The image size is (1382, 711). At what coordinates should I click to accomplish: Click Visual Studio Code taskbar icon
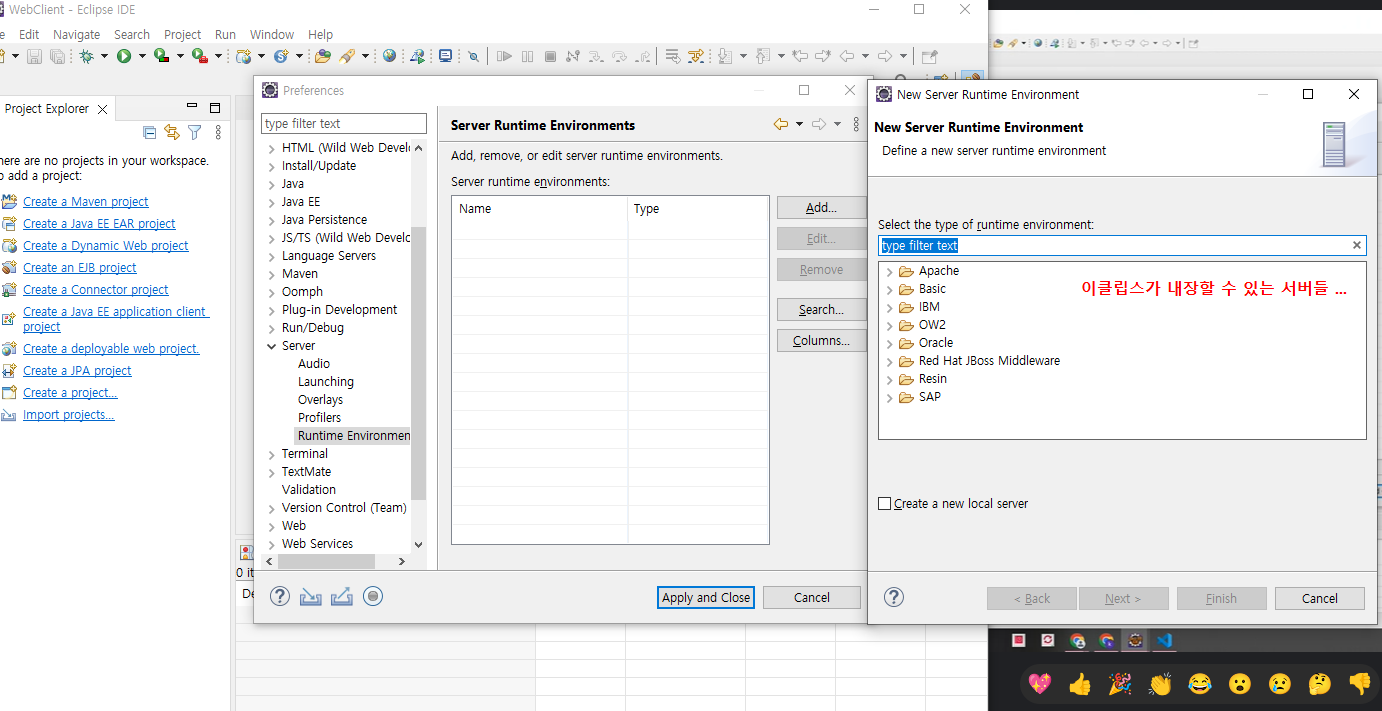(x=1164, y=641)
